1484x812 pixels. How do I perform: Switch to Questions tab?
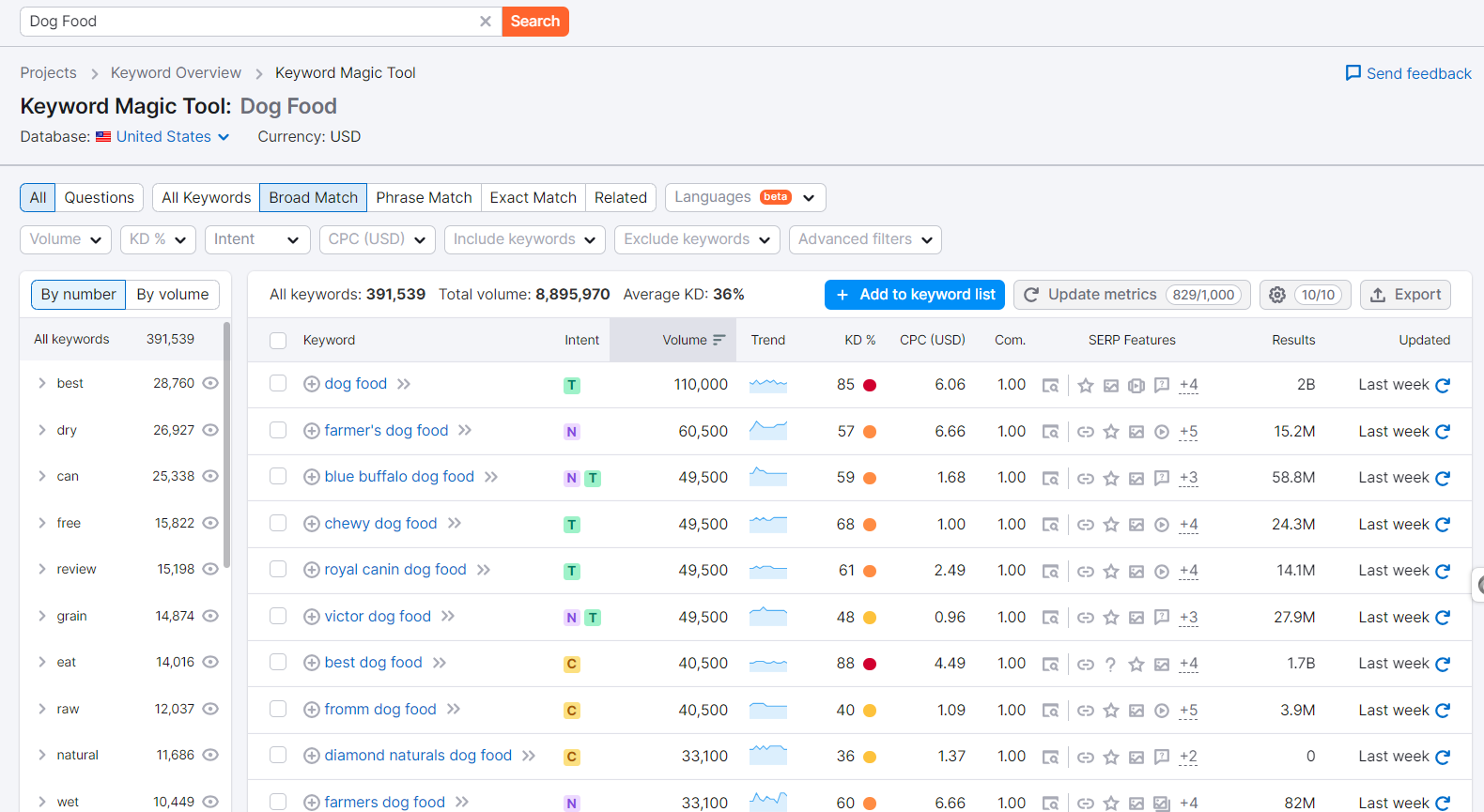coord(100,197)
